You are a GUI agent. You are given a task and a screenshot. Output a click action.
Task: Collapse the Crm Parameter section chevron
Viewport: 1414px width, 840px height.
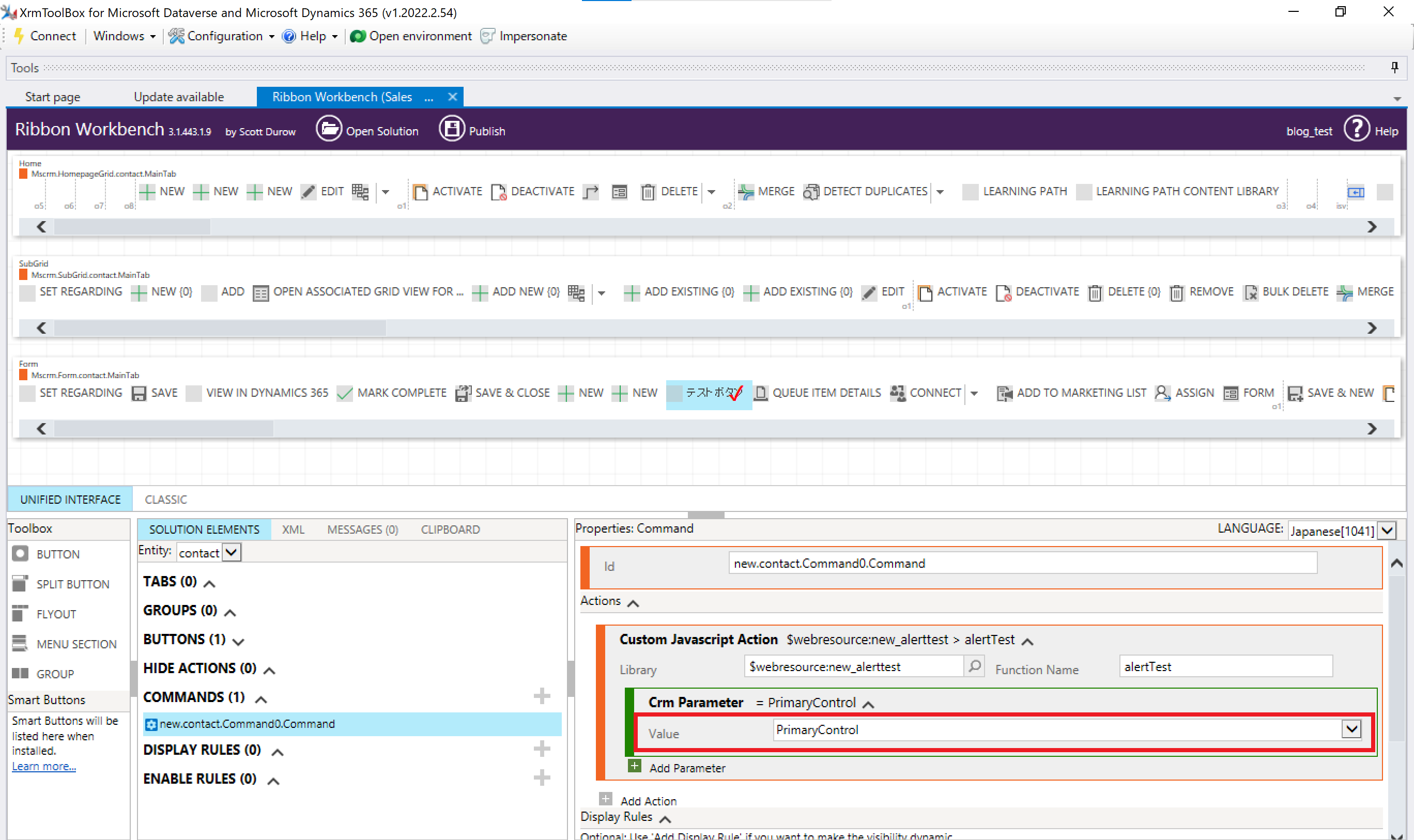click(868, 704)
